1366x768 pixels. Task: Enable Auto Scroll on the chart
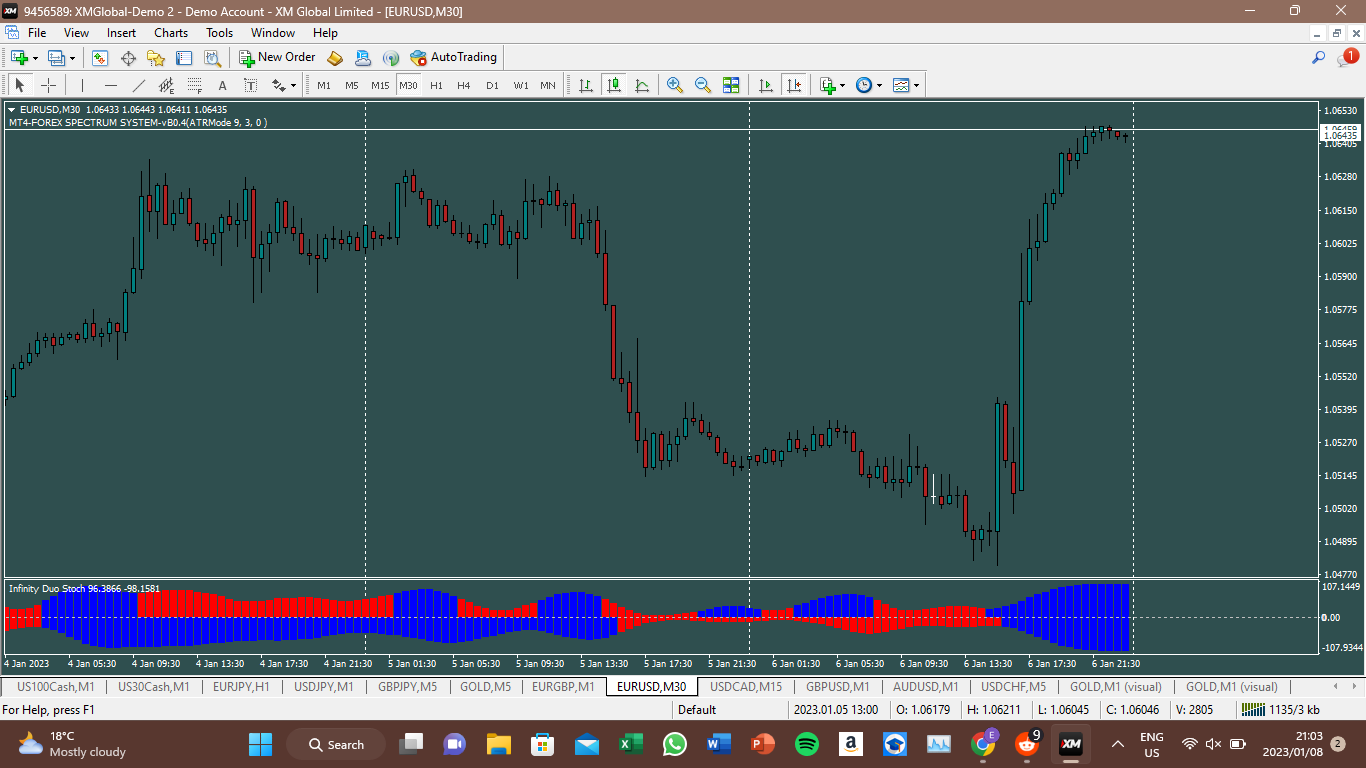(766, 85)
